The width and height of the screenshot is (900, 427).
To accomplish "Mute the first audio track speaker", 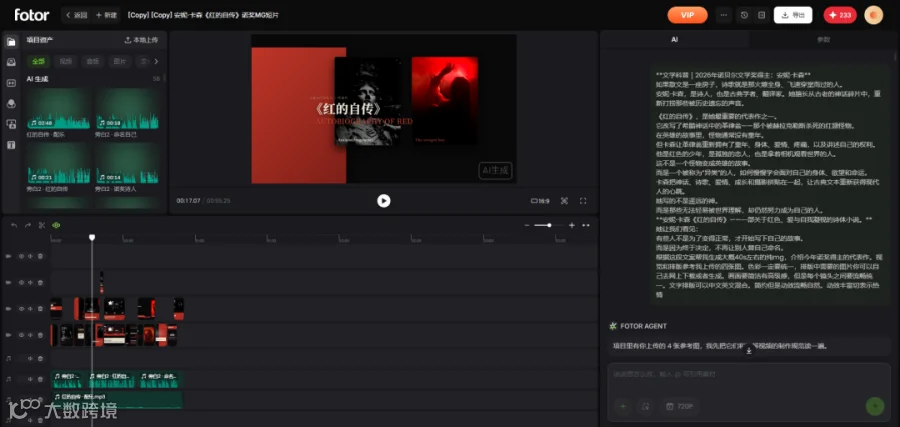I will click(x=31, y=359).
